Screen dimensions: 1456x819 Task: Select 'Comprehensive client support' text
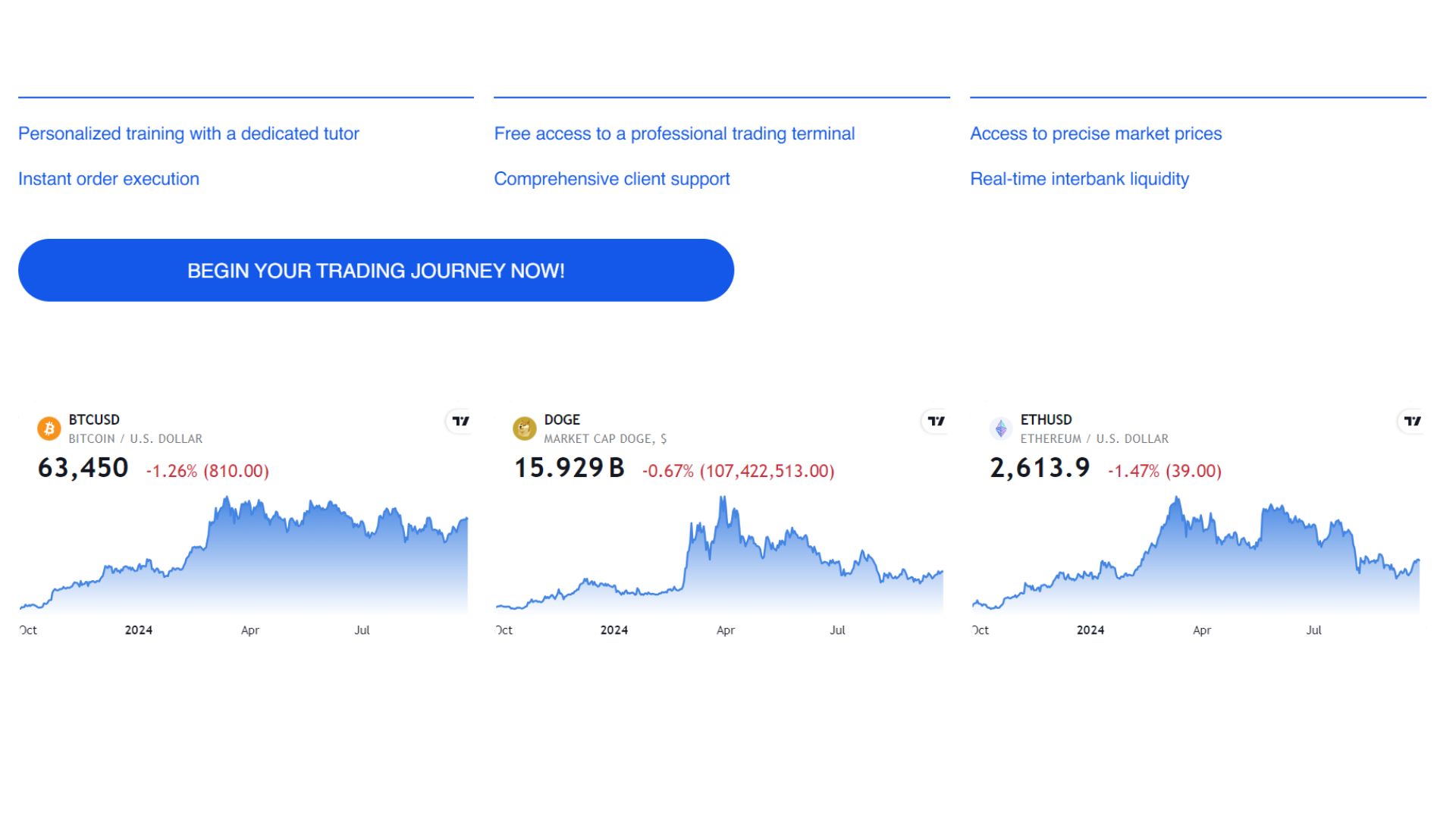tap(612, 179)
